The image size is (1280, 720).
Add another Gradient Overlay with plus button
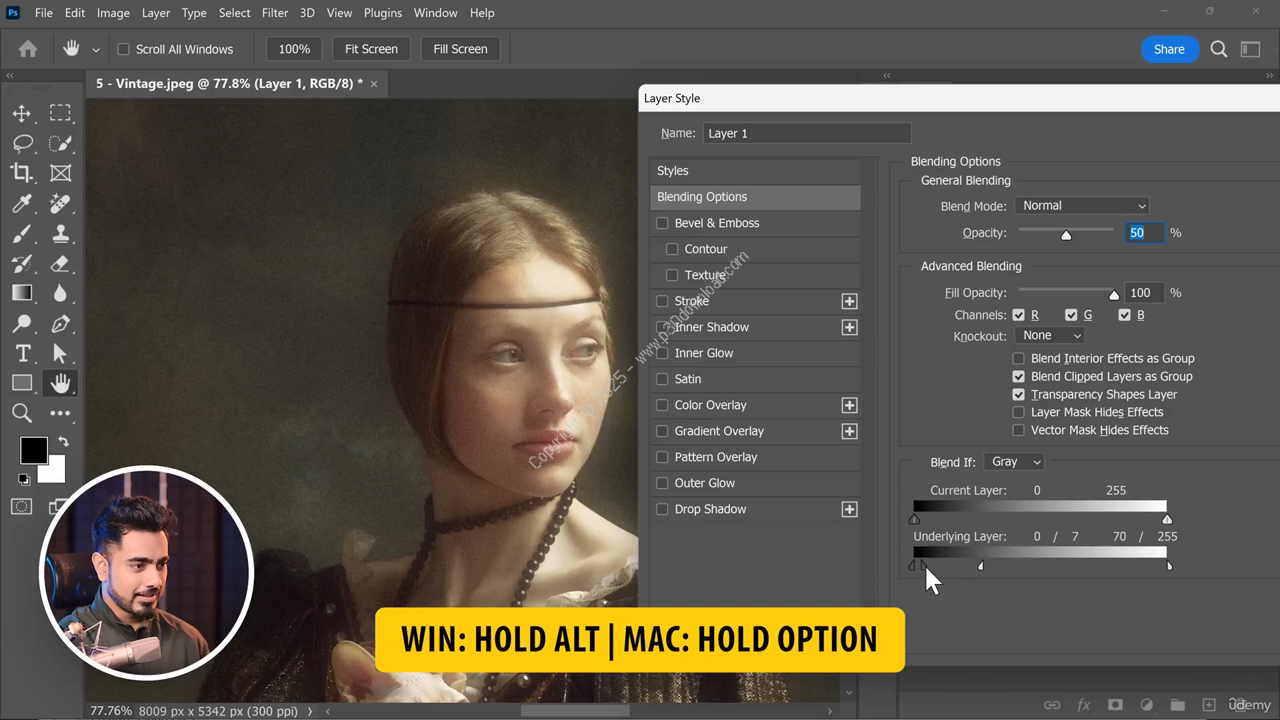pos(849,431)
